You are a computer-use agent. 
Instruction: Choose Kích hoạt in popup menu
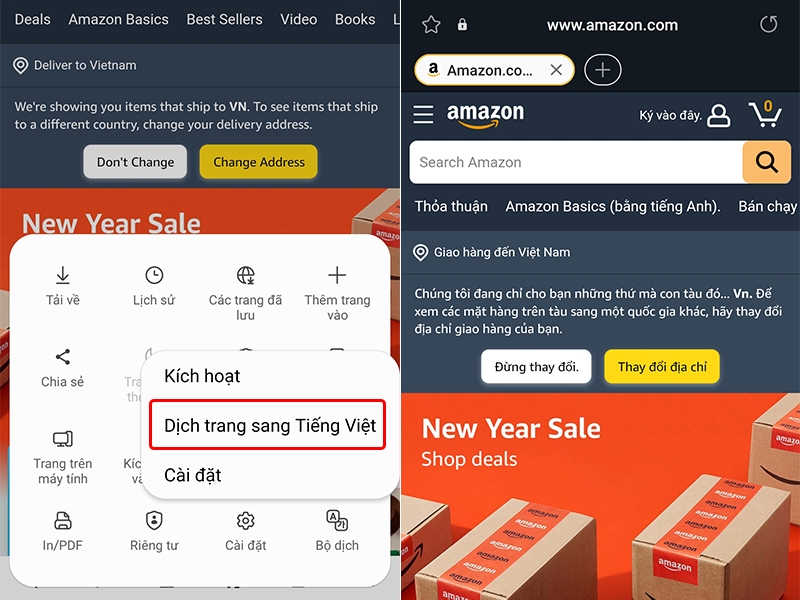[202, 376]
